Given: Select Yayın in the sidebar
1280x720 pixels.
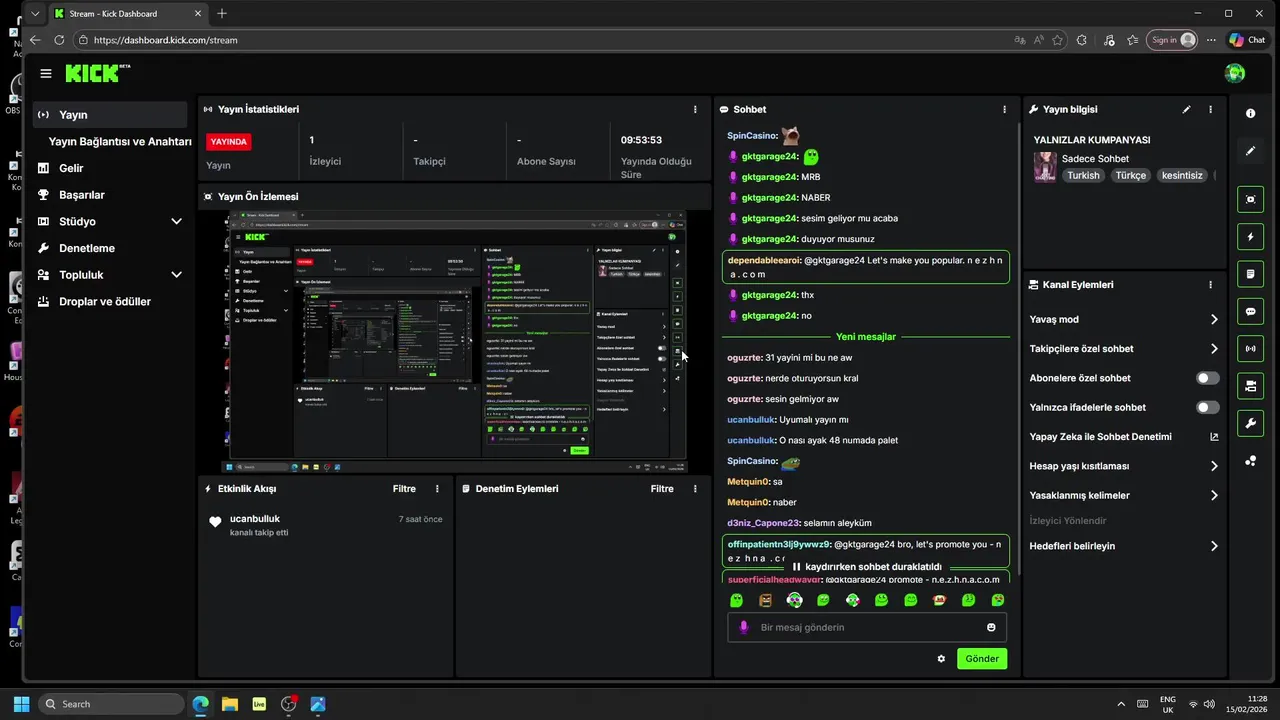Looking at the screenshot, I should tap(110, 115).
